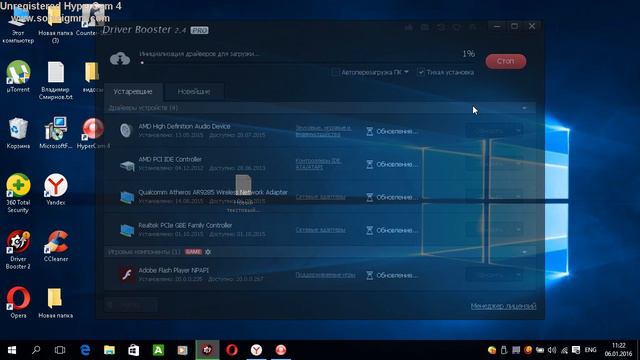Select the Opera desktop shortcut

click(18, 302)
